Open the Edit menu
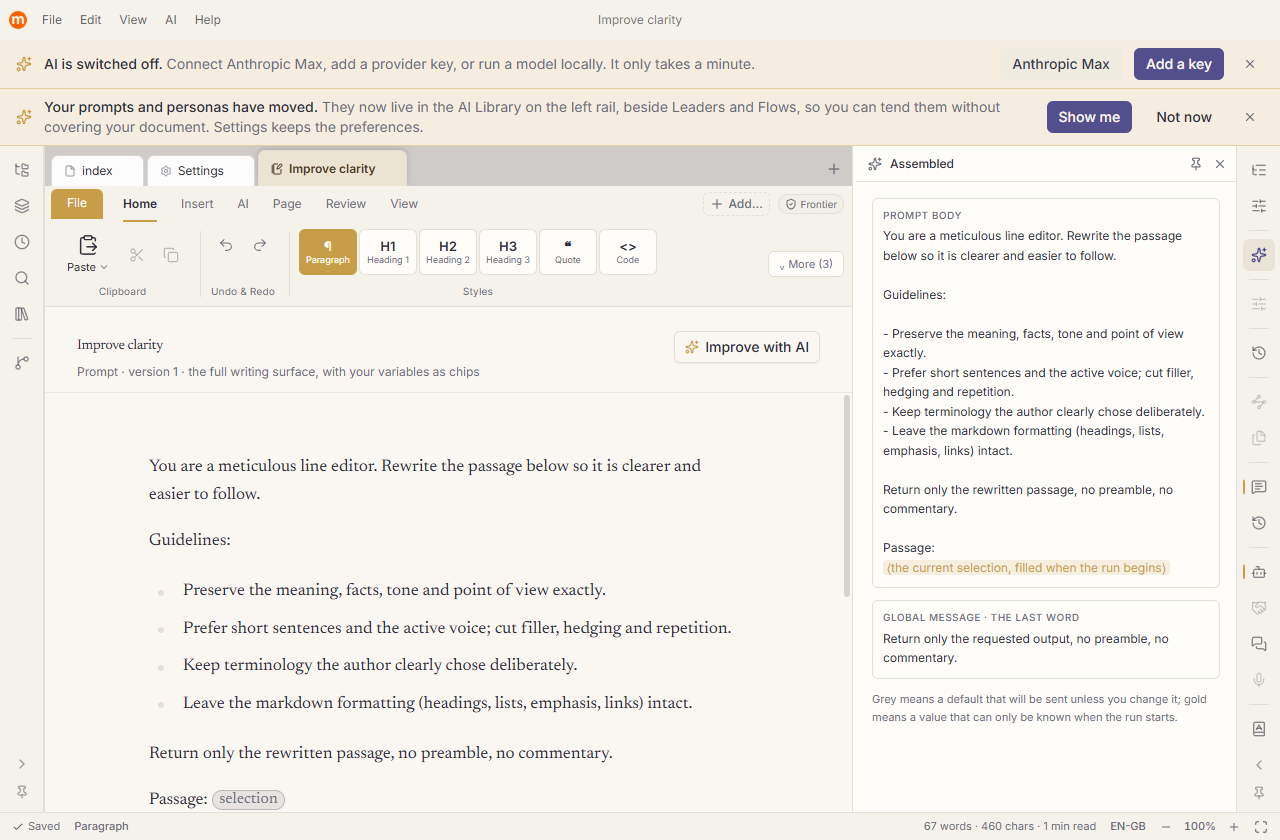 [x=91, y=20]
